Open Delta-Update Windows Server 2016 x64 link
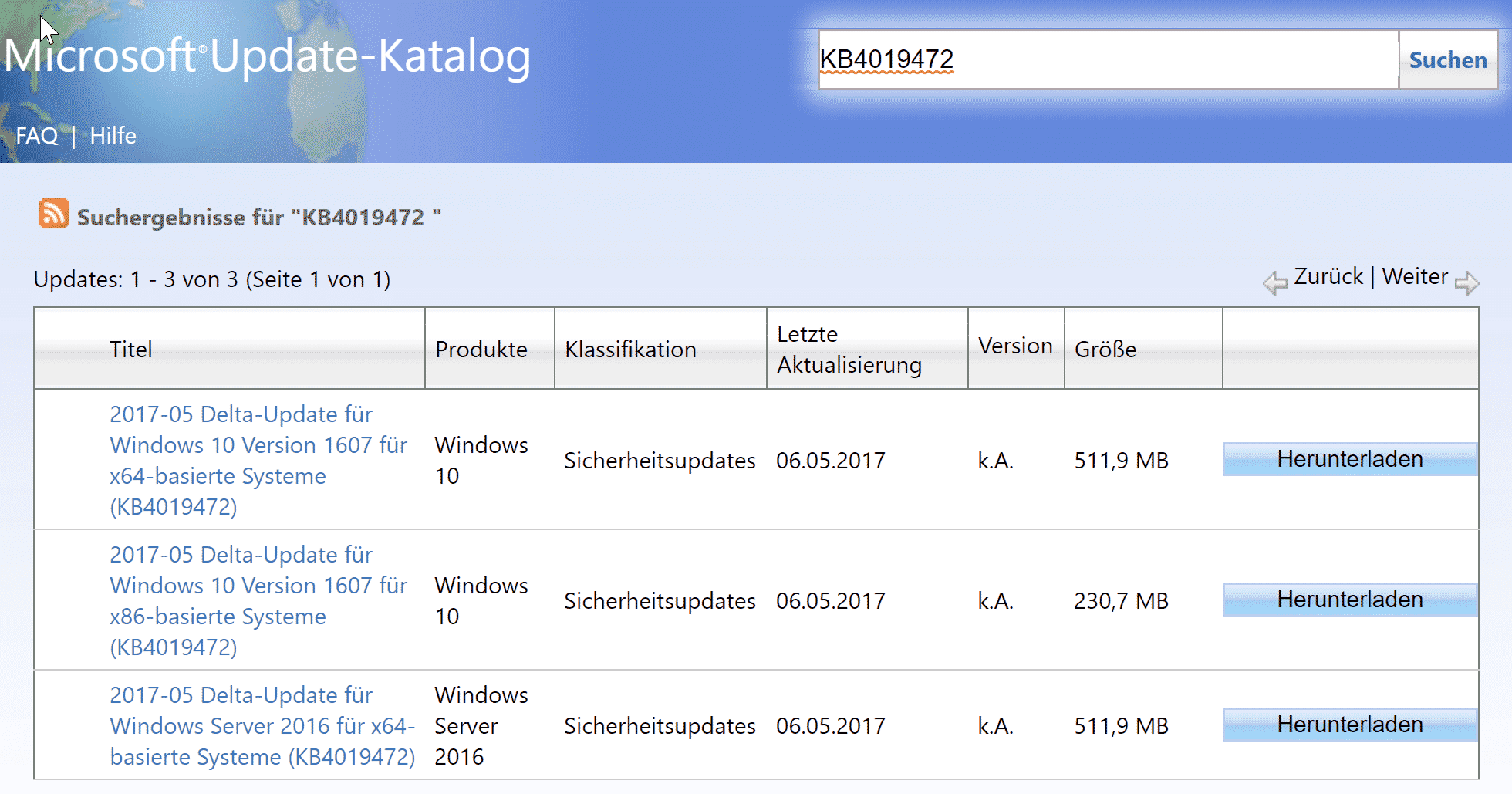 point(262,726)
